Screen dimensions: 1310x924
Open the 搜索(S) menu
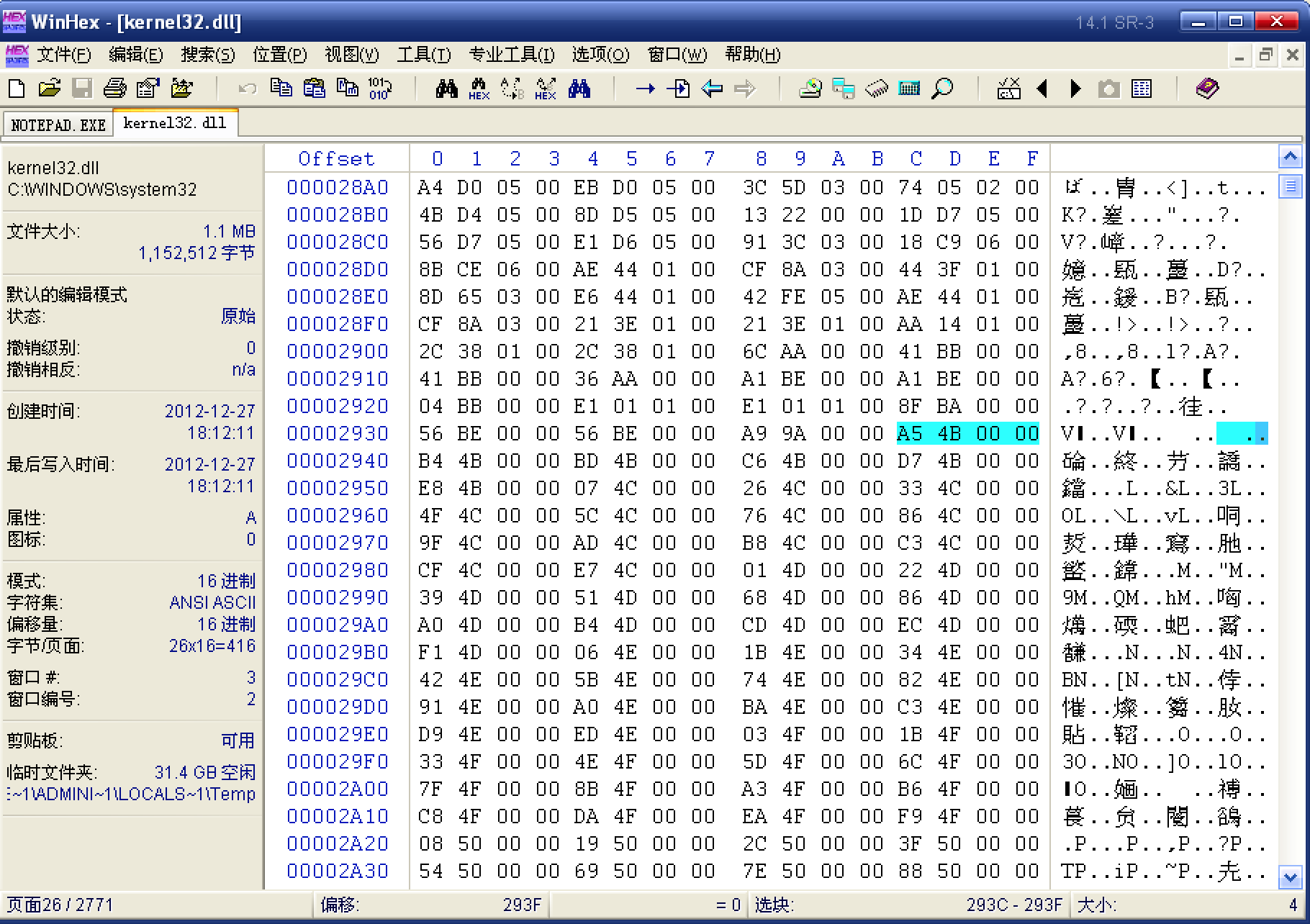tap(207, 55)
